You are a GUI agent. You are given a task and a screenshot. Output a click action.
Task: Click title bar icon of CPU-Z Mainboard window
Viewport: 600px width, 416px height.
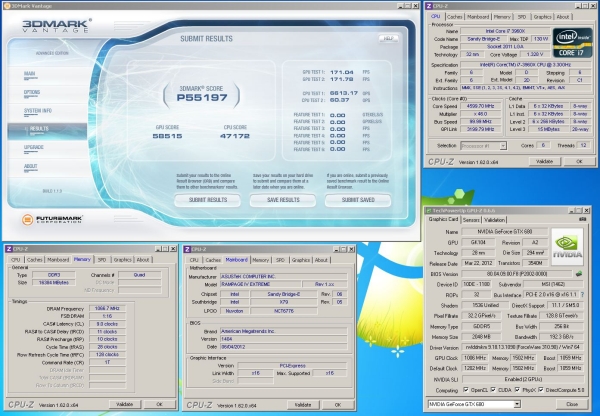pos(188,250)
